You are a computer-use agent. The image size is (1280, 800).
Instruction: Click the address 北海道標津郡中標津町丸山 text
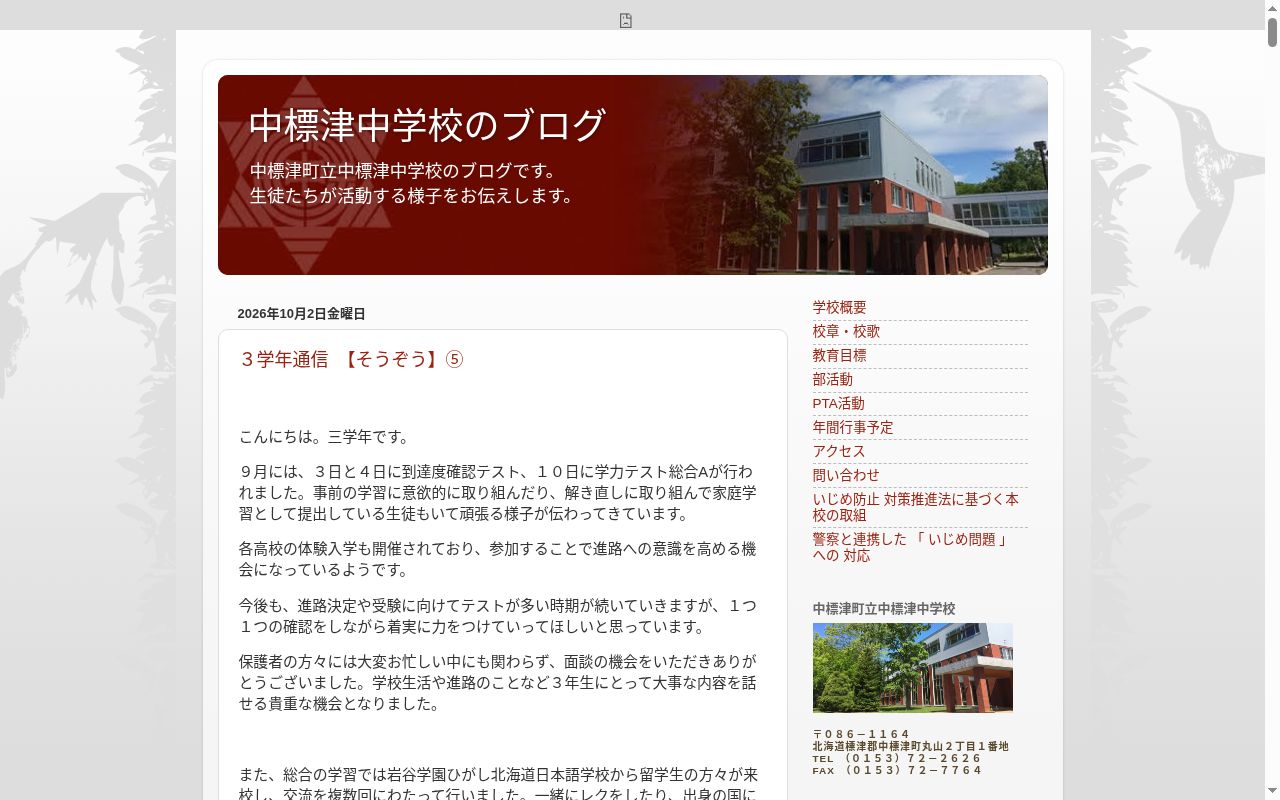pyautogui.click(x=910, y=746)
